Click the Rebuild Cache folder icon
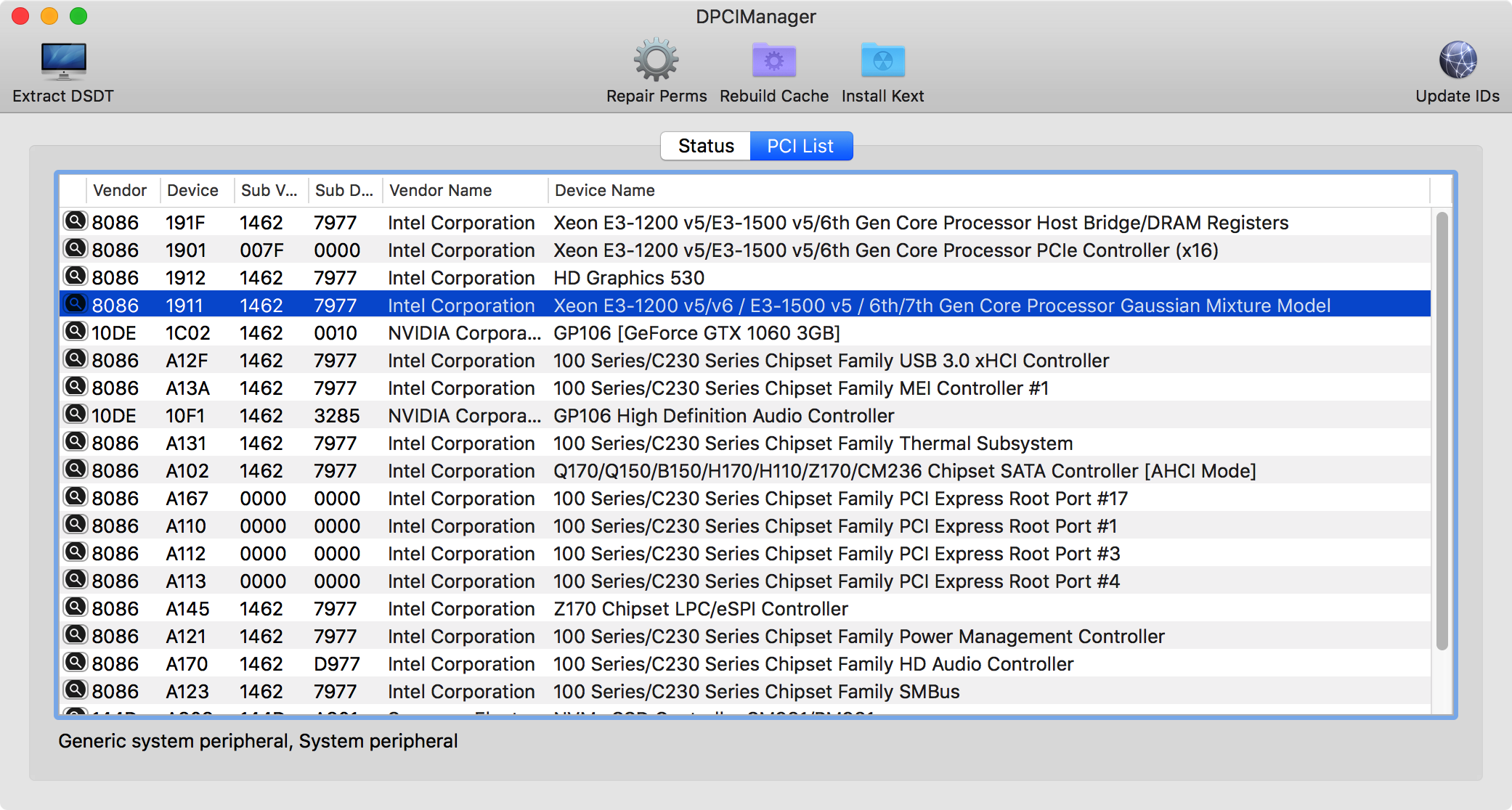1512x810 pixels. click(773, 60)
